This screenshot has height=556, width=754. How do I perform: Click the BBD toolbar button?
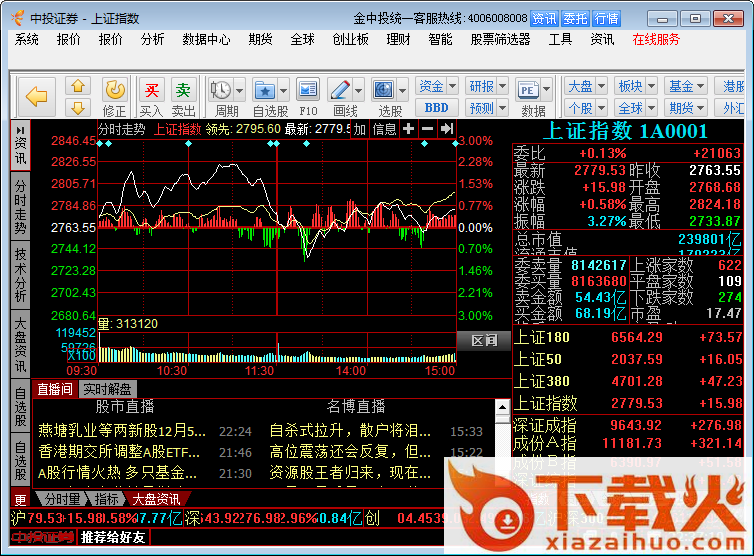click(436, 108)
